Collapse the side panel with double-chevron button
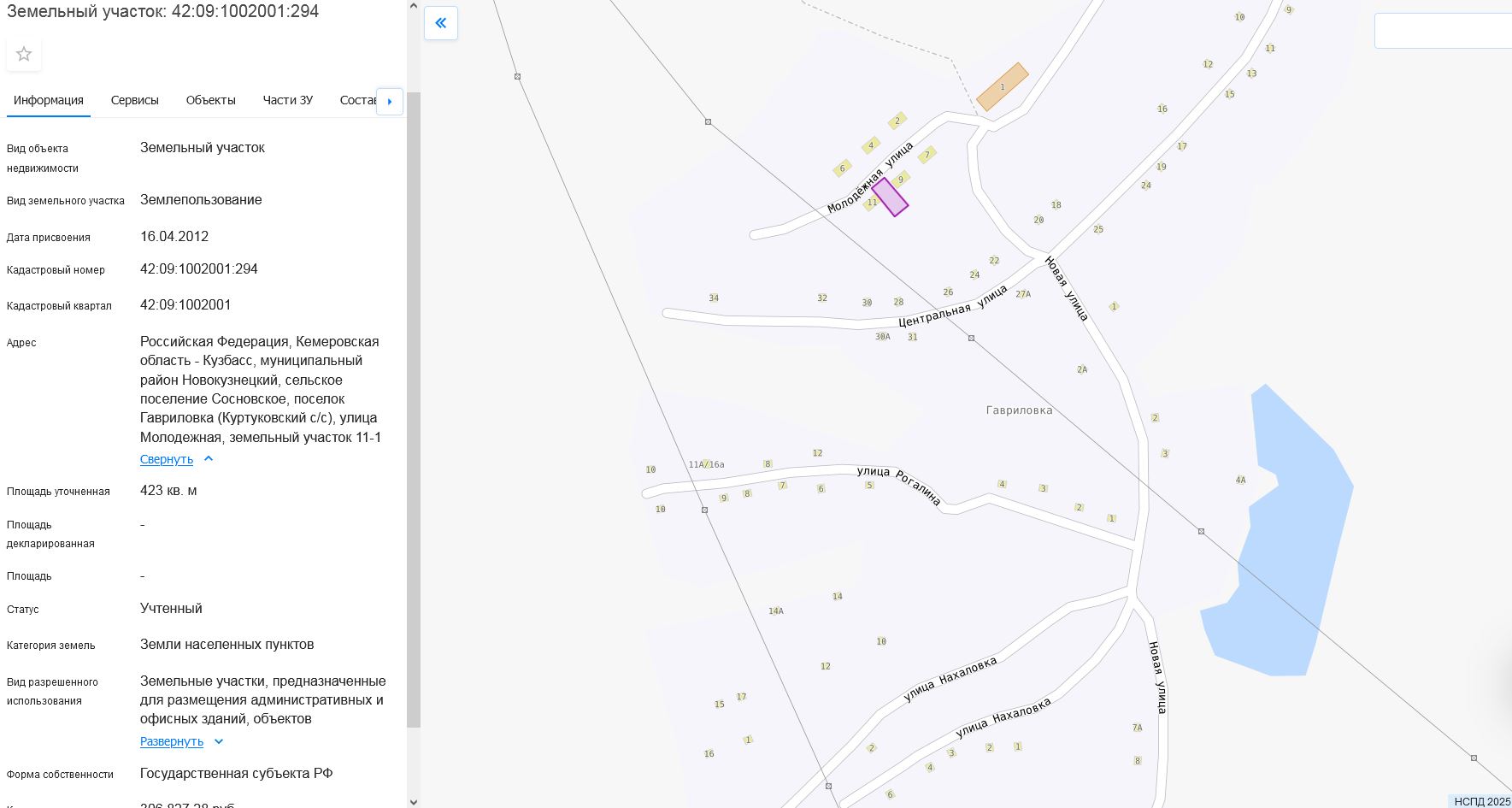 [441, 23]
